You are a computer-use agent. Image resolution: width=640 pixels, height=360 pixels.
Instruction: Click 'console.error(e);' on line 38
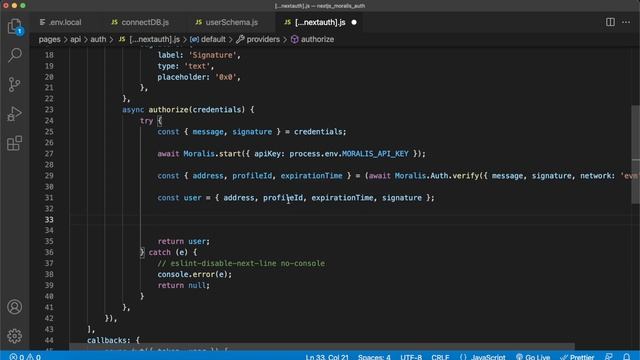[x=195, y=275]
